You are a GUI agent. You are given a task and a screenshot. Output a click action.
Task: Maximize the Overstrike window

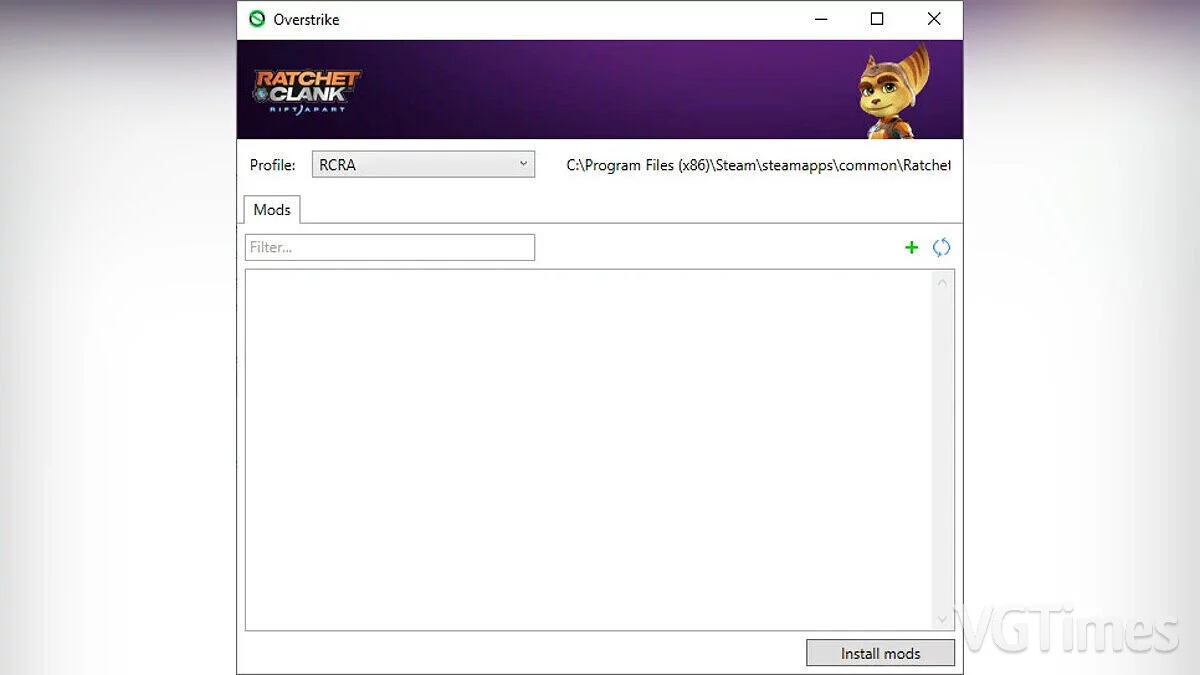[877, 19]
